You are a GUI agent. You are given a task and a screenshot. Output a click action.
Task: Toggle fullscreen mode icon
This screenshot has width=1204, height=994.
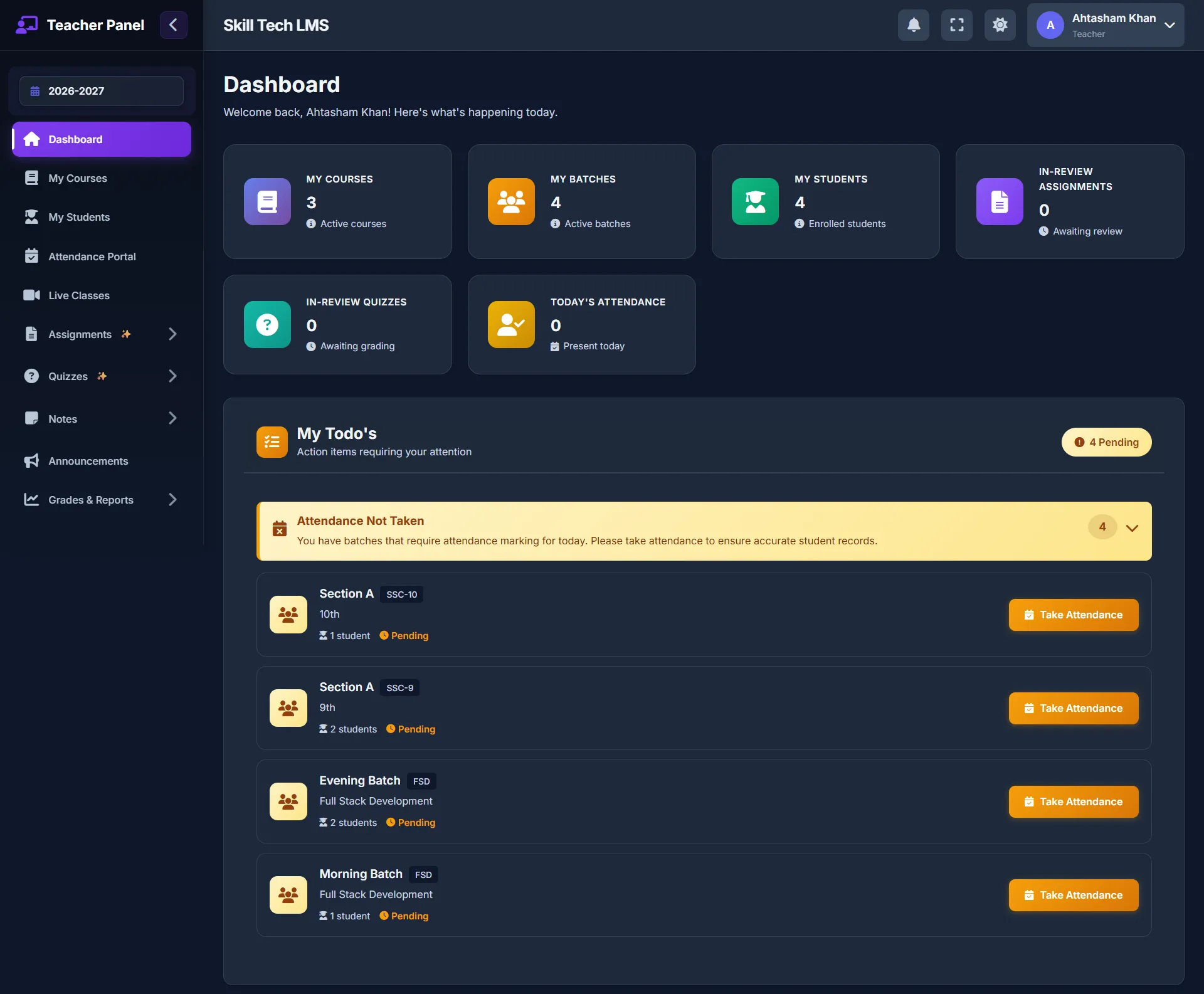[957, 25]
